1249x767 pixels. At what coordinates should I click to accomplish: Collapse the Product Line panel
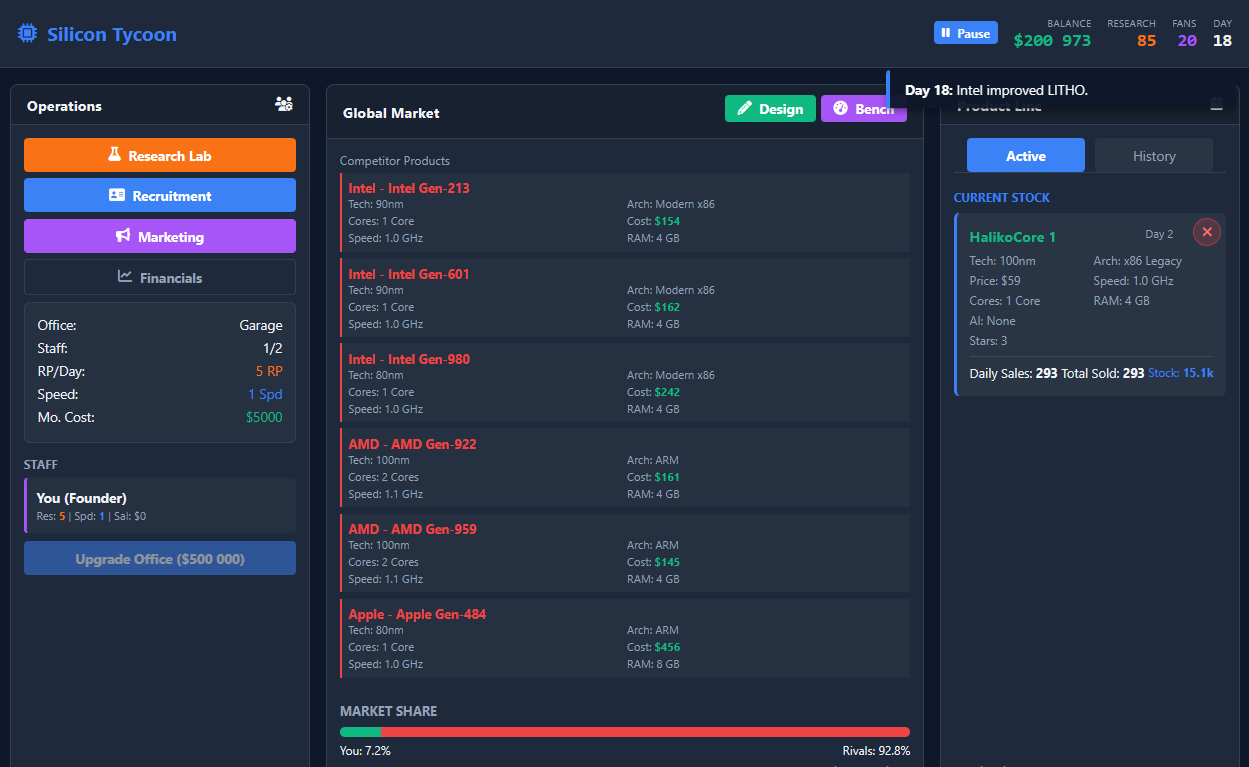[1216, 106]
